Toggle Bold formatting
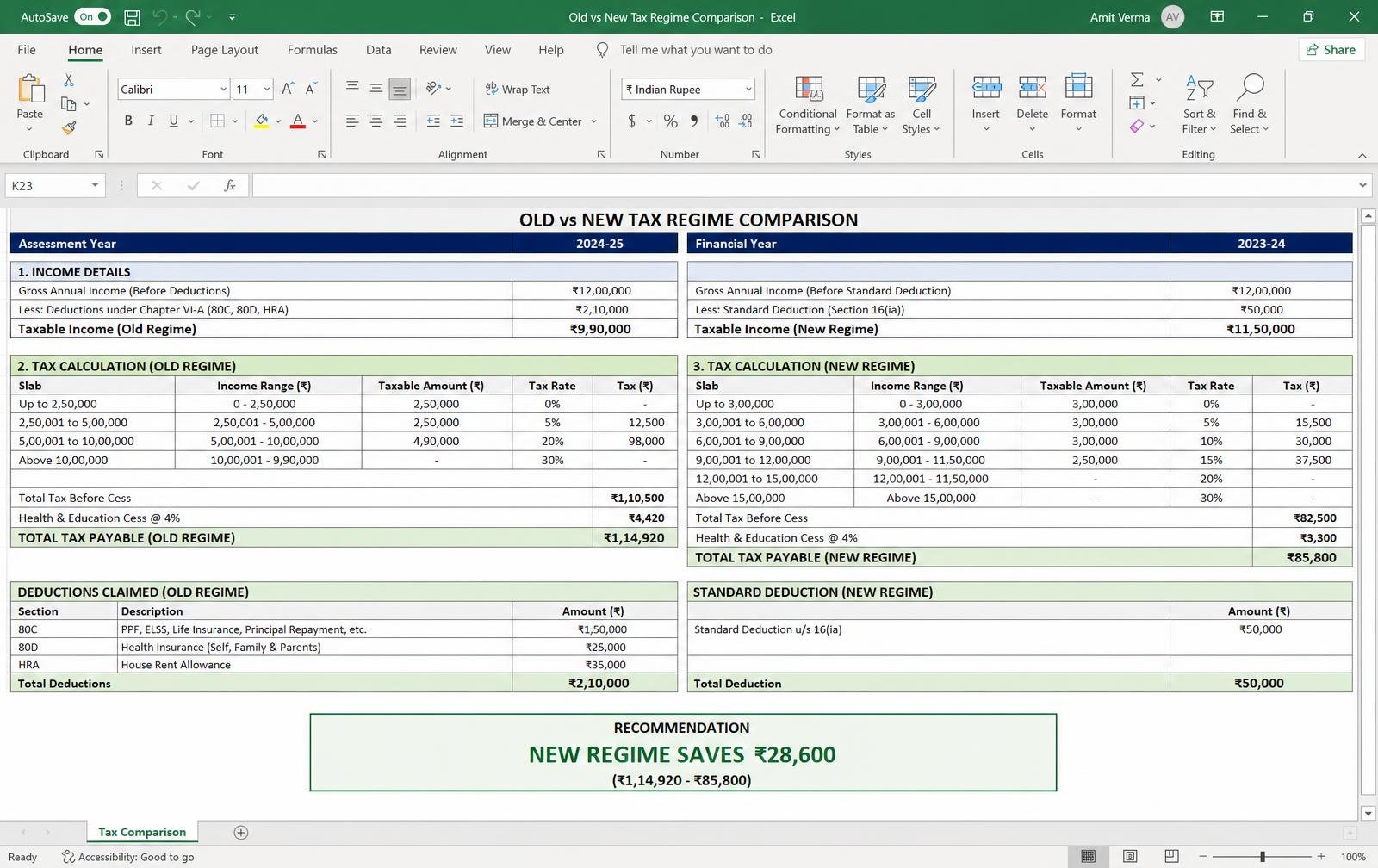1378x868 pixels. [x=128, y=121]
